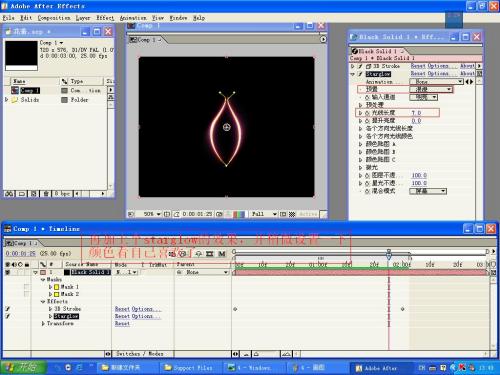Image resolution: width=500 pixels, height=375 pixels.
Task: Open the Animation presets None dropdown
Action: point(436,82)
